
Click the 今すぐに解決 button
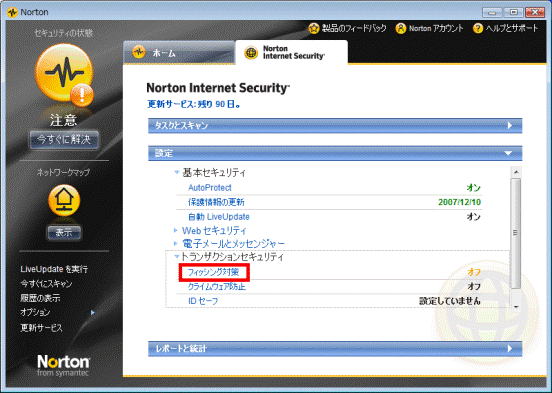pos(64,140)
